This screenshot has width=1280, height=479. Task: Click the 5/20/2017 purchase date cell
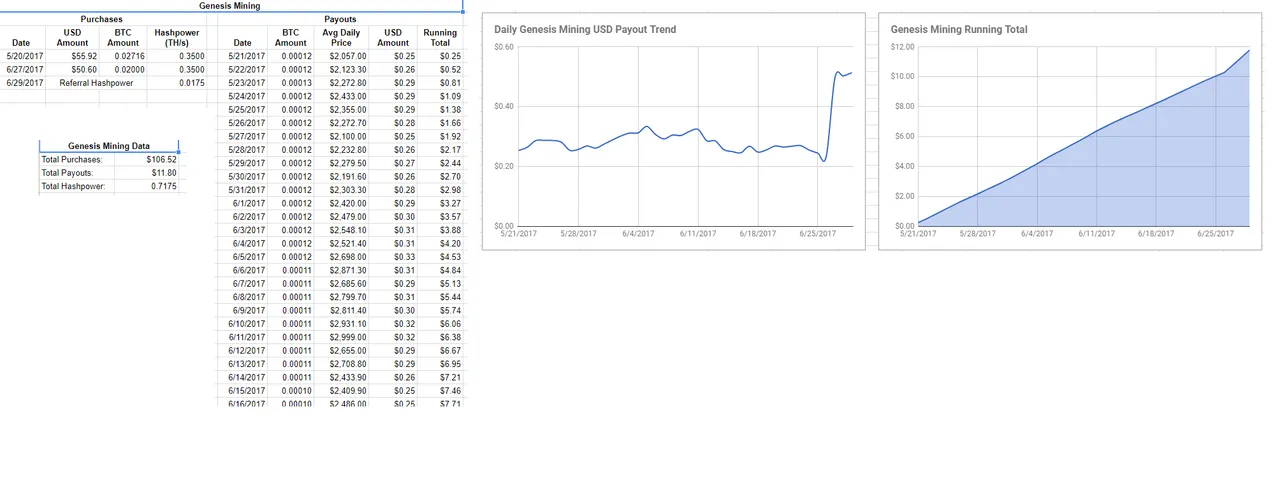24,56
